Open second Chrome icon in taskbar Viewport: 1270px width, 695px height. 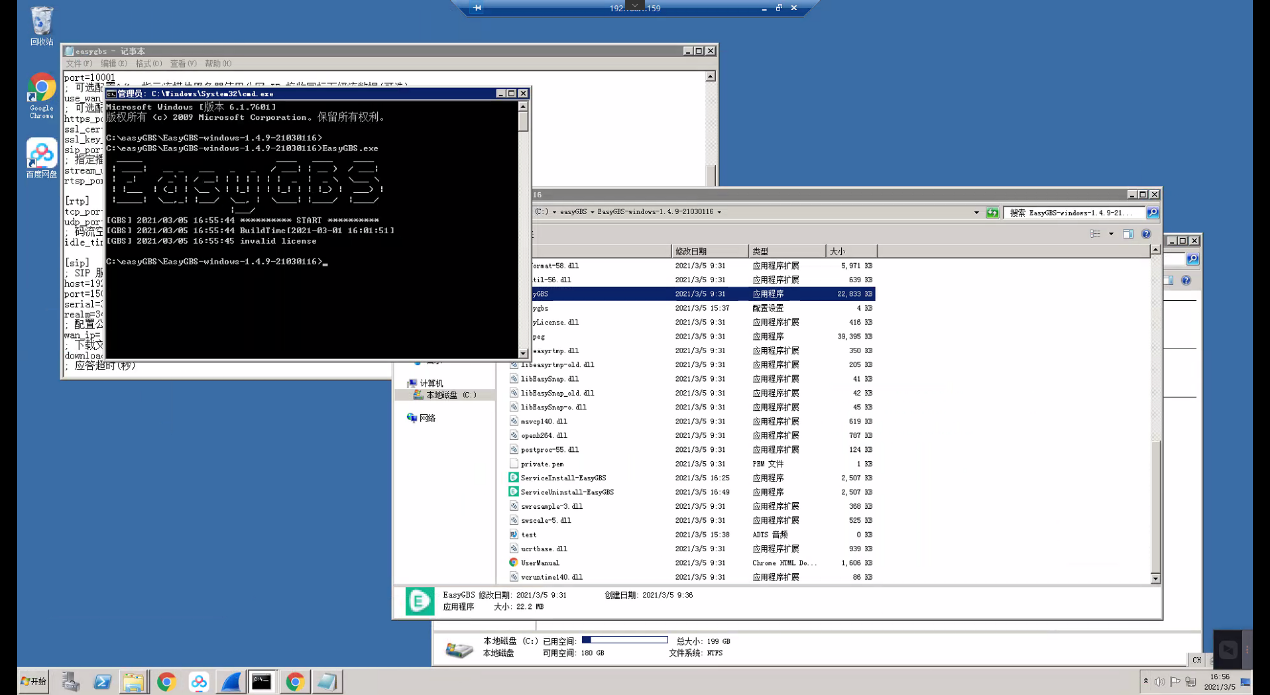(295, 682)
